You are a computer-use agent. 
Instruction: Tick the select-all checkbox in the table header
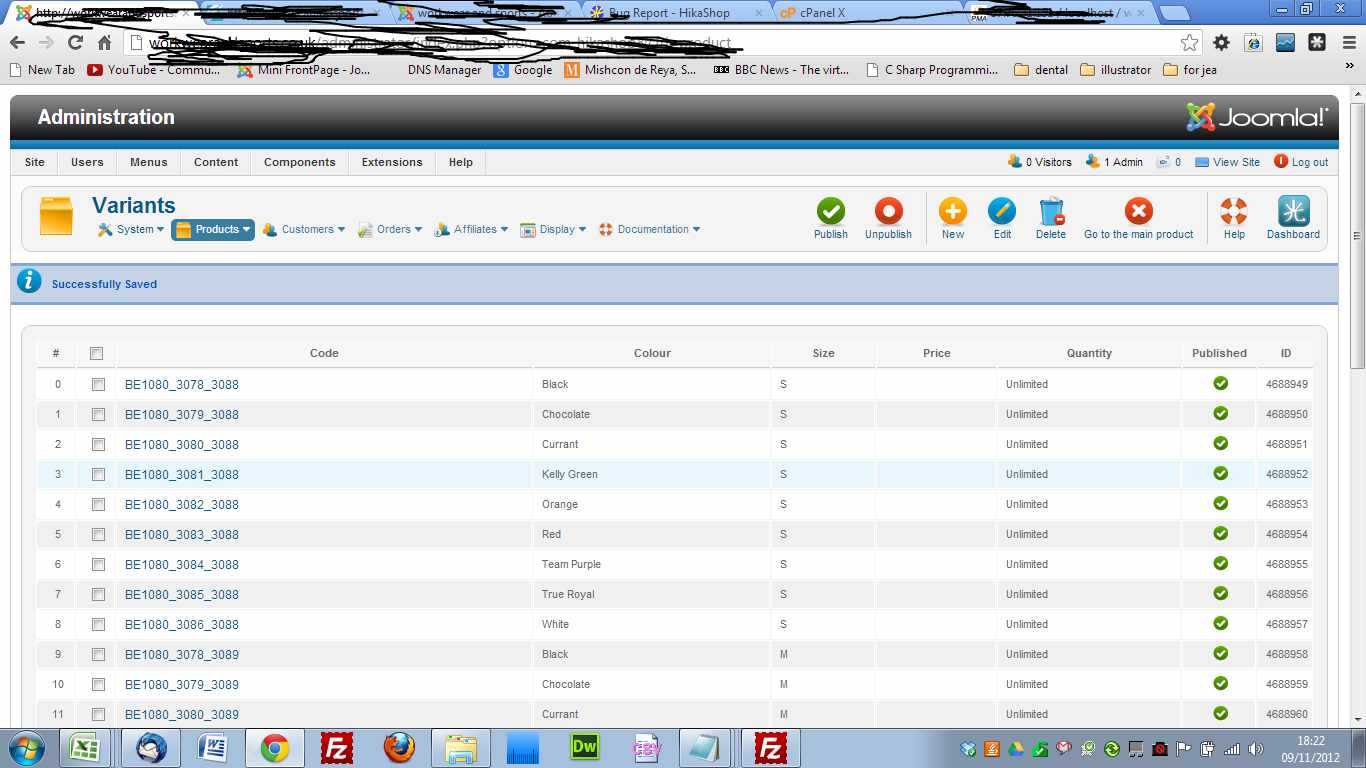point(96,353)
